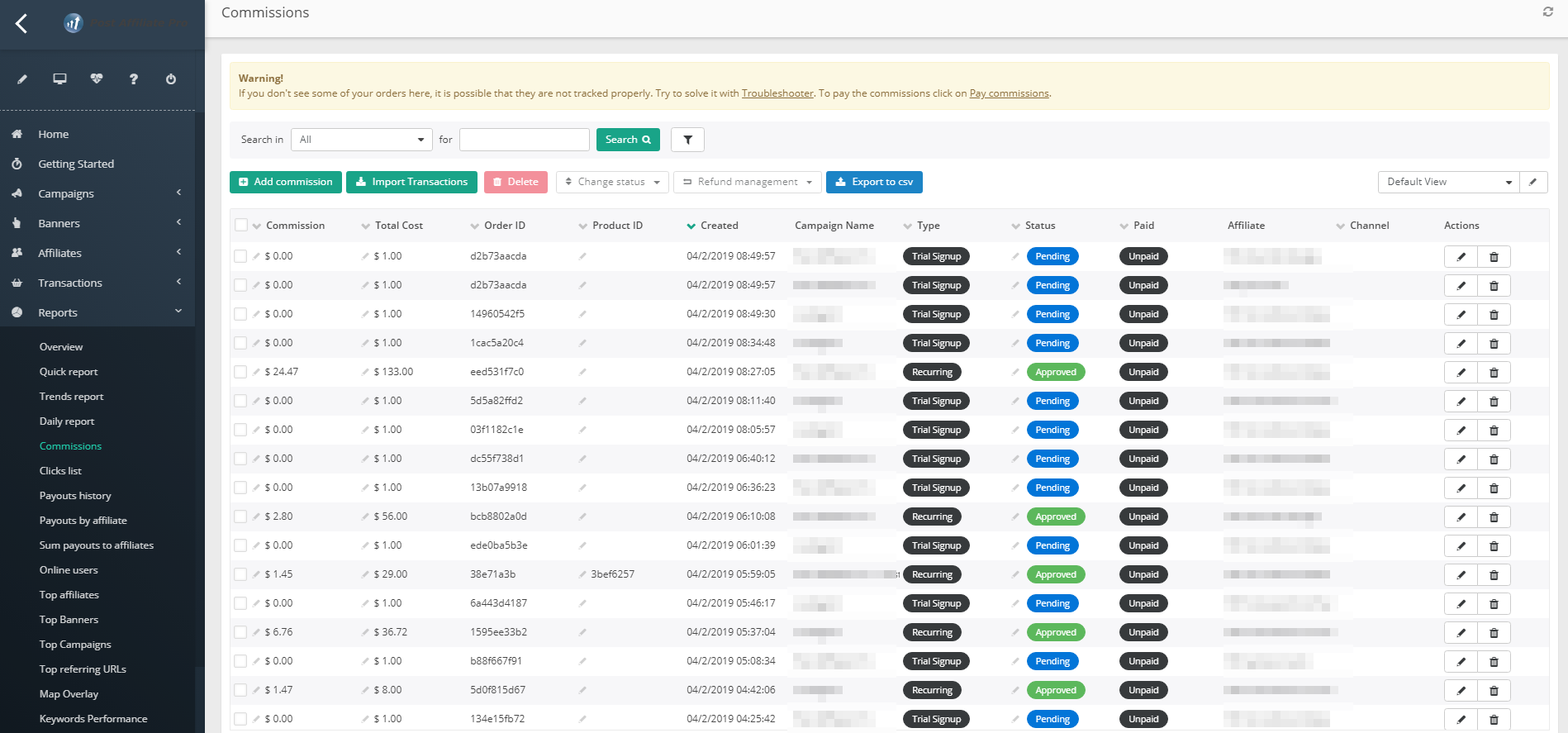Open the 'Search in' All dropdown

click(x=361, y=140)
